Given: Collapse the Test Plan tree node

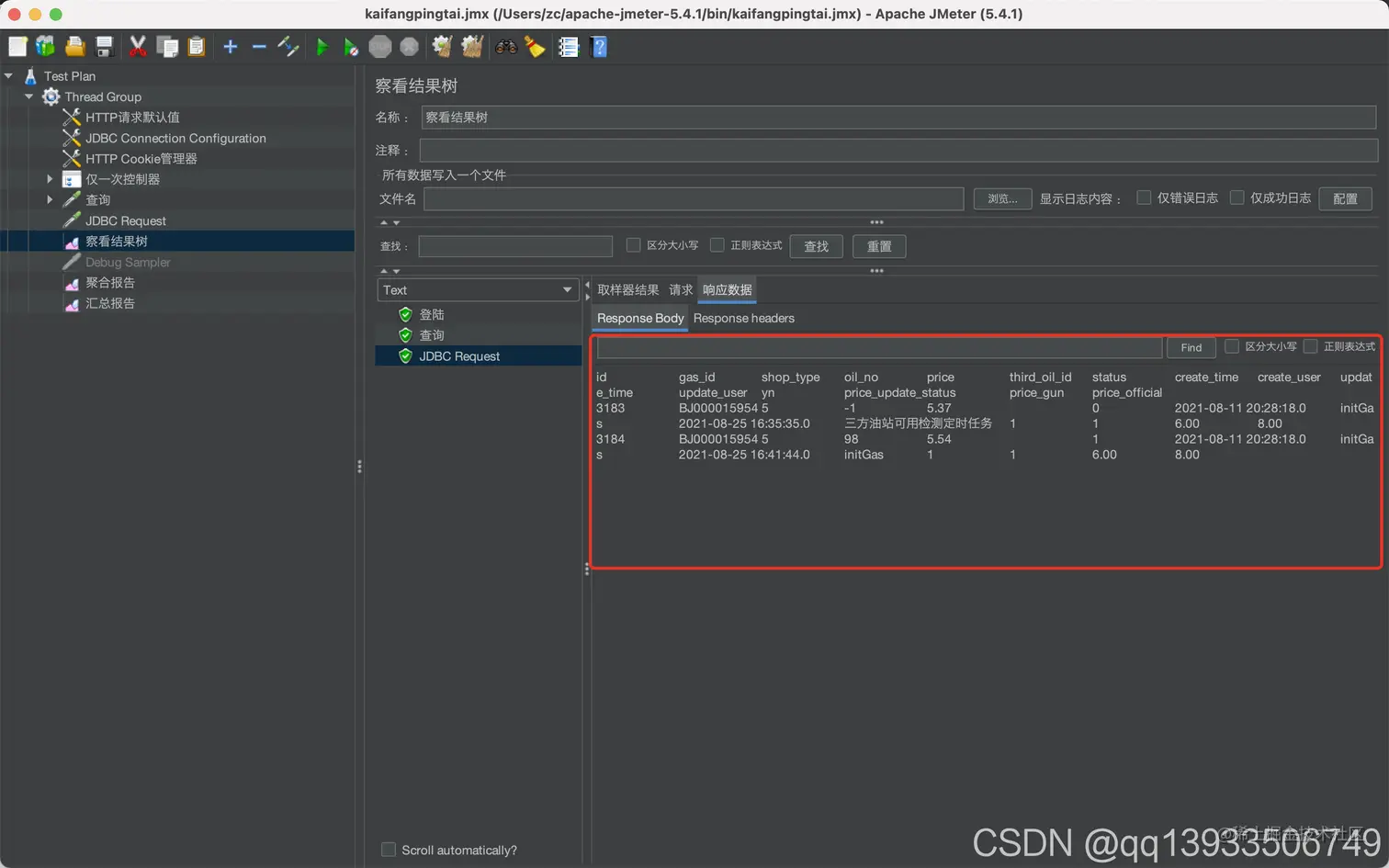Looking at the screenshot, I should (8, 76).
